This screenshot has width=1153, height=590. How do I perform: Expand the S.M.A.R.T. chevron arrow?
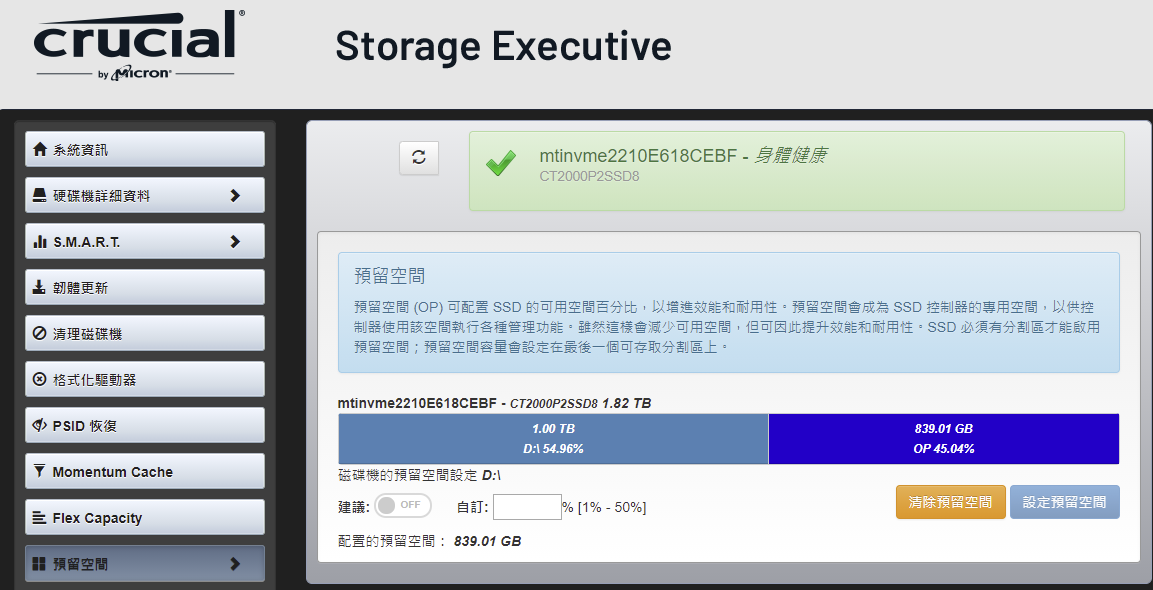tap(235, 241)
